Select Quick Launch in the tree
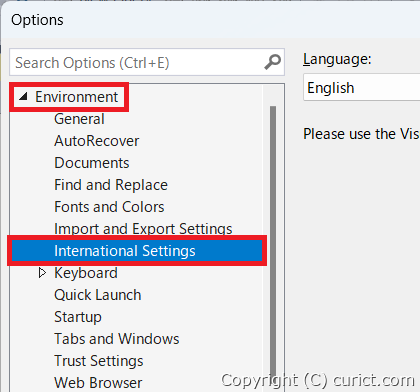This screenshot has width=420, height=392. click(x=98, y=295)
